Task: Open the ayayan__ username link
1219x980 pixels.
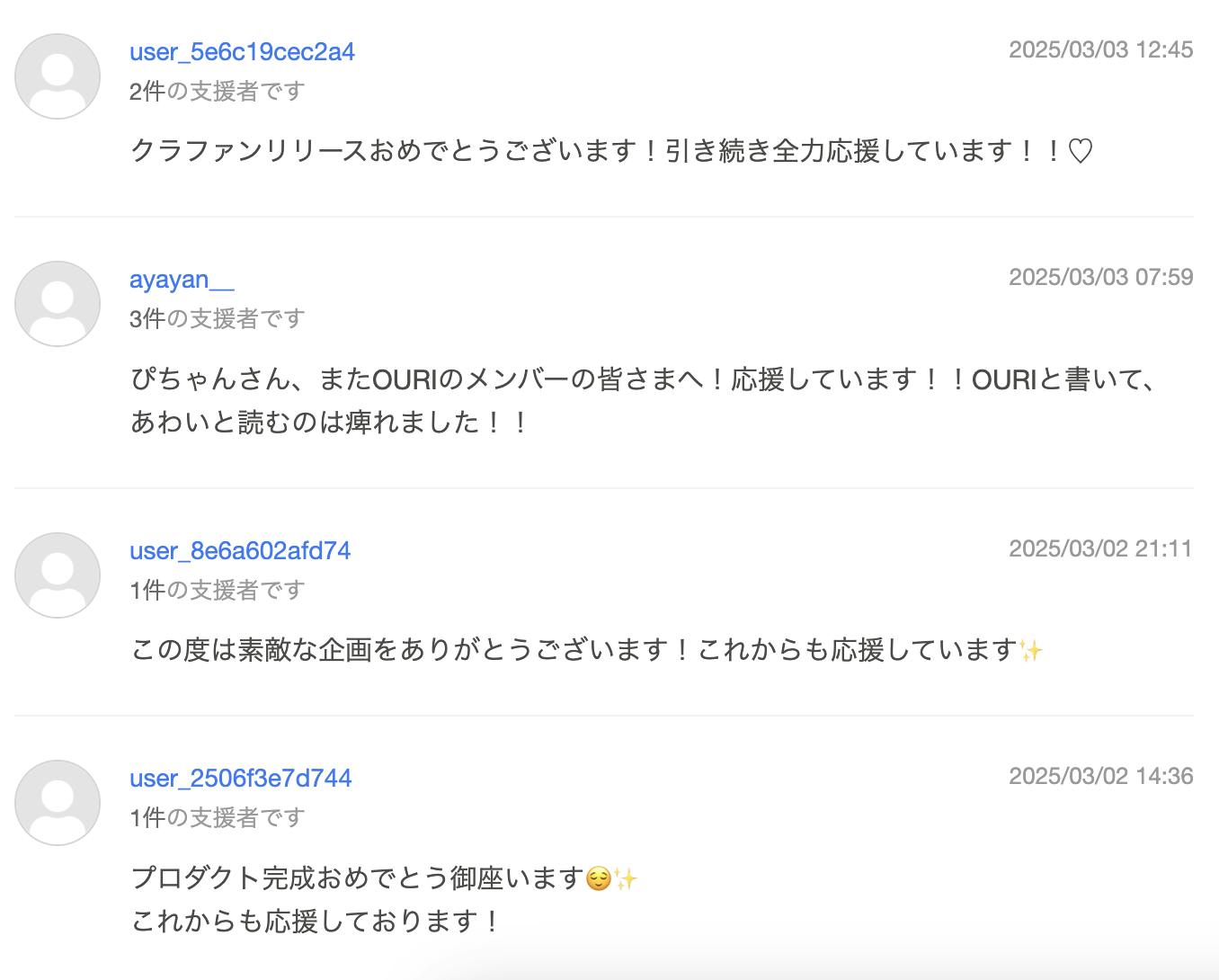Action: click(x=182, y=280)
